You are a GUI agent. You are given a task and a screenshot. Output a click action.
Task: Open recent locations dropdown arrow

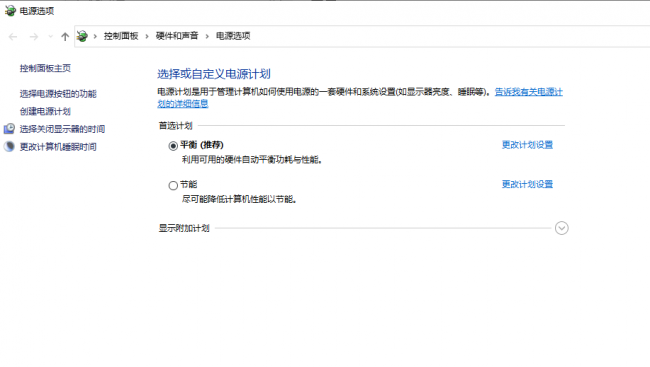(x=50, y=36)
